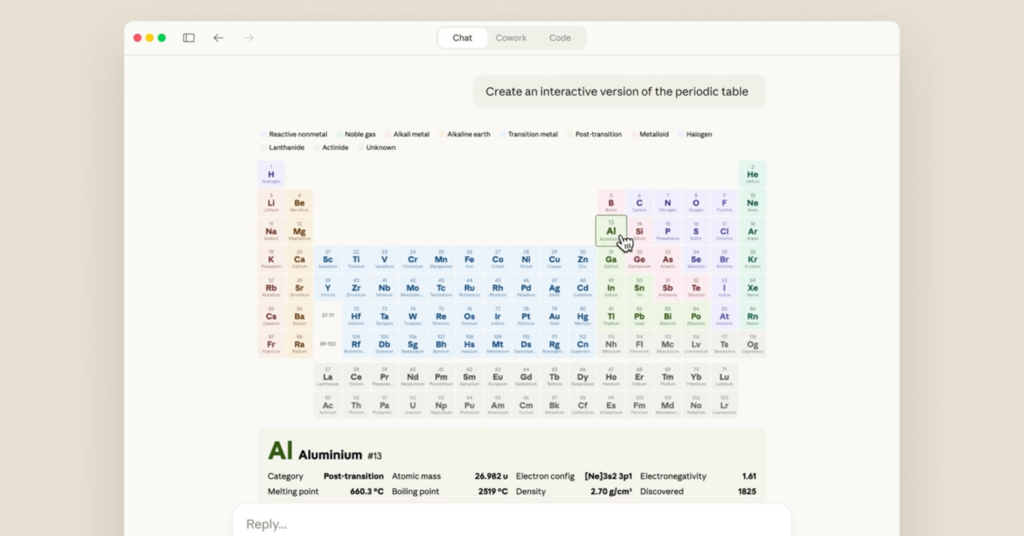This screenshot has width=1024, height=536.
Task: Switch to the Chat tab
Action: tap(462, 38)
